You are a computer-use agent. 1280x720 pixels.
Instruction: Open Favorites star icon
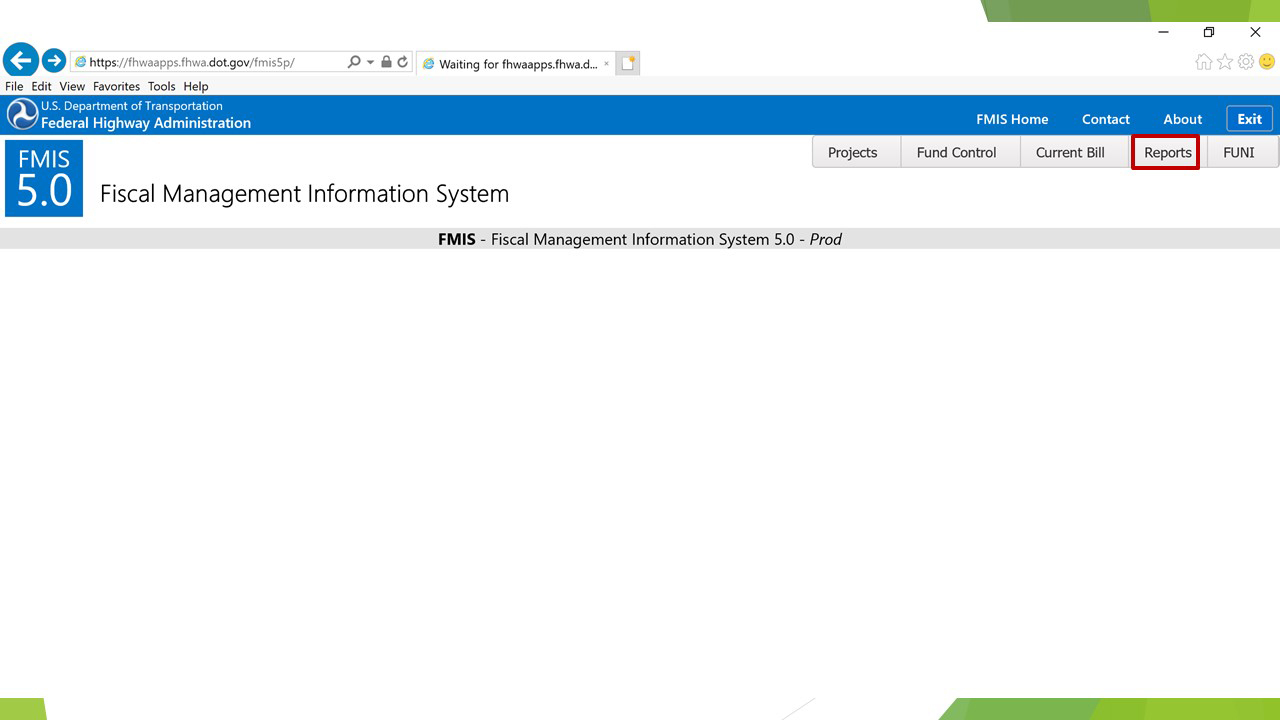[1225, 62]
